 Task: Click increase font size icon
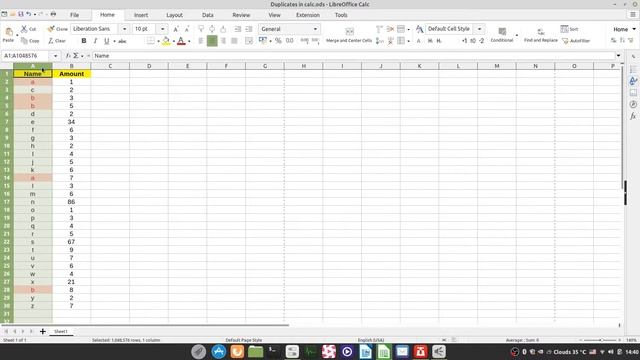click(176, 29)
